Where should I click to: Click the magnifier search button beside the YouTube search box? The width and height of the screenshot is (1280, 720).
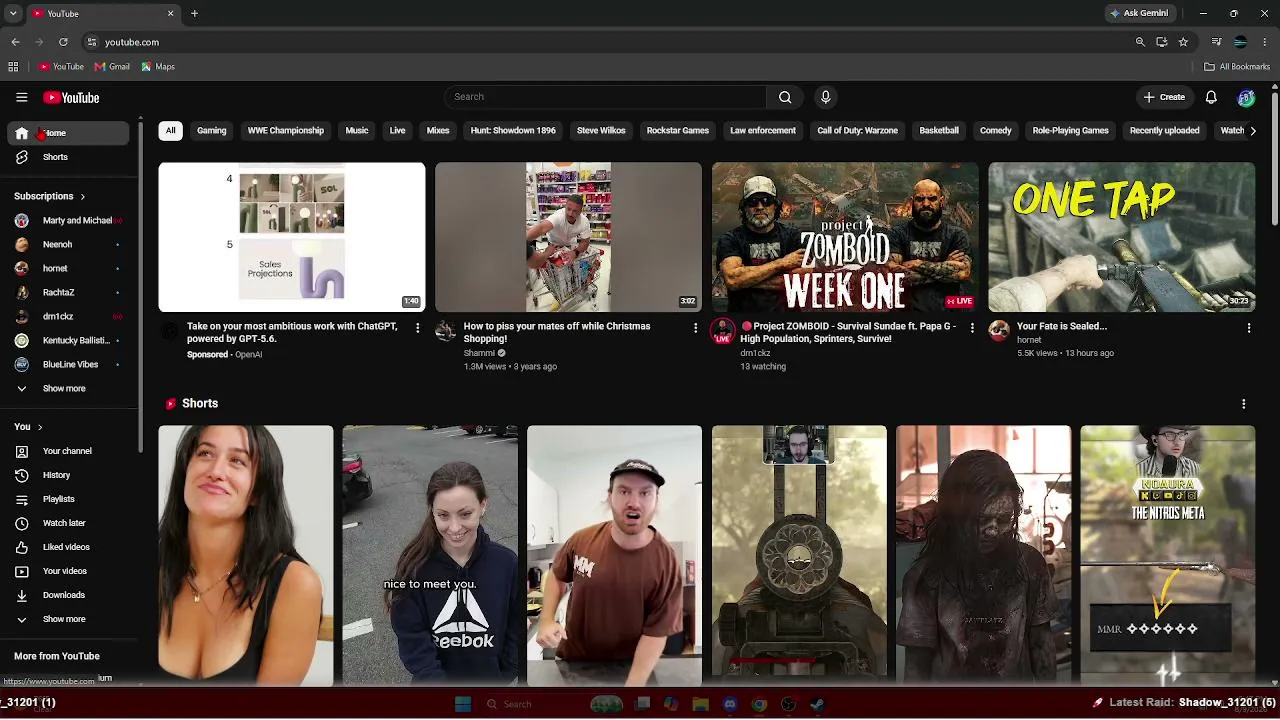pyautogui.click(x=785, y=97)
